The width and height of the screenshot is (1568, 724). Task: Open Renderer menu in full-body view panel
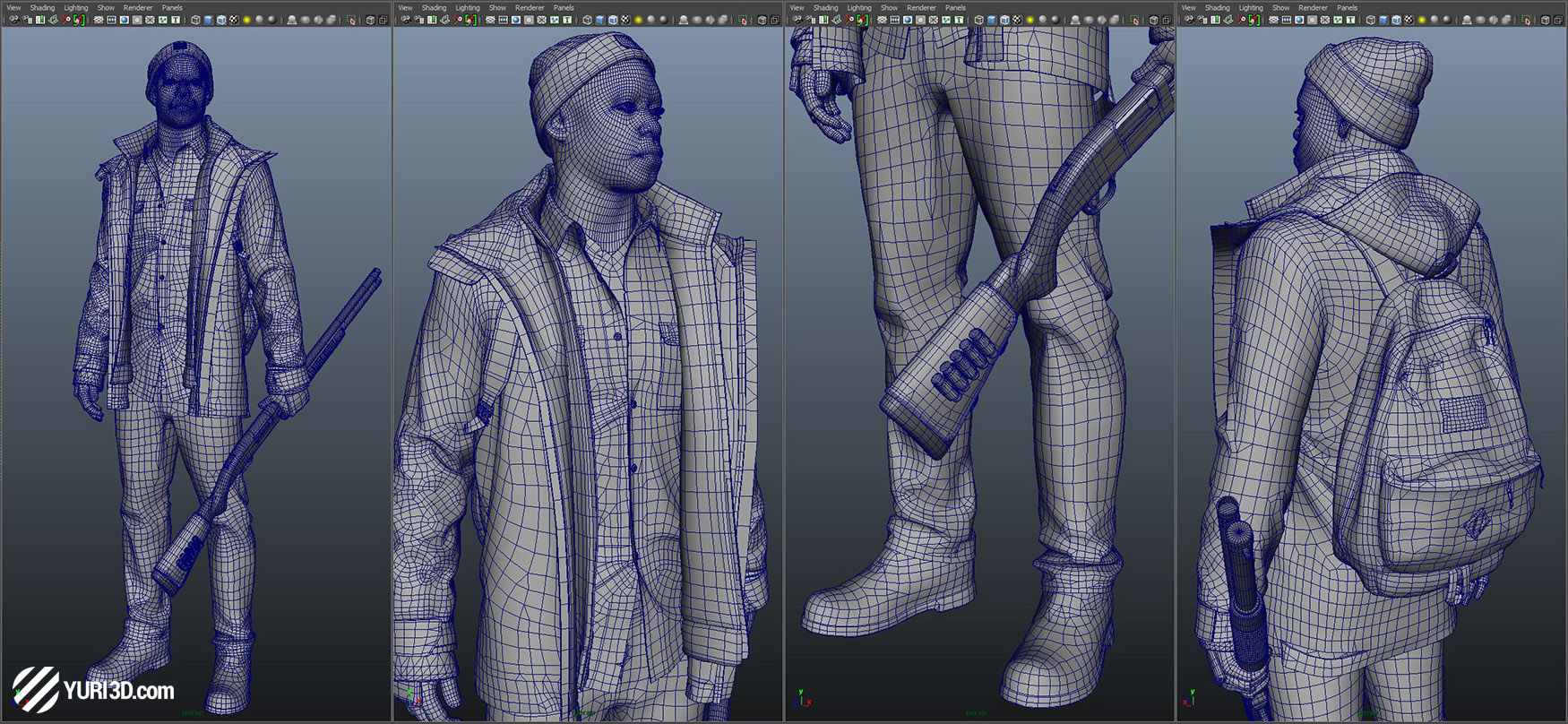pos(138,8)
